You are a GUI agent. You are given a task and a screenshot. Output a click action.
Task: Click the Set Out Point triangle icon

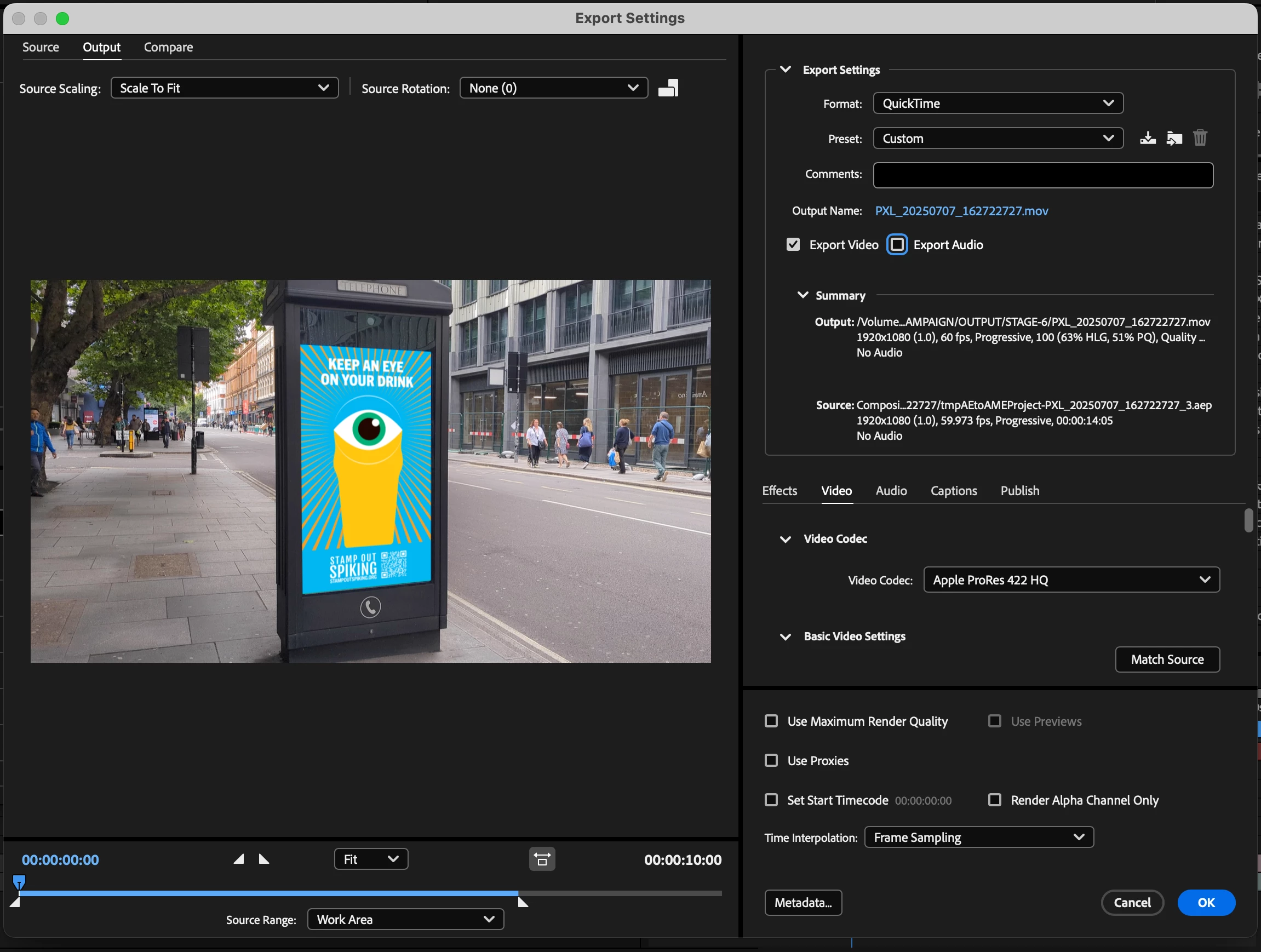(264, 859)
